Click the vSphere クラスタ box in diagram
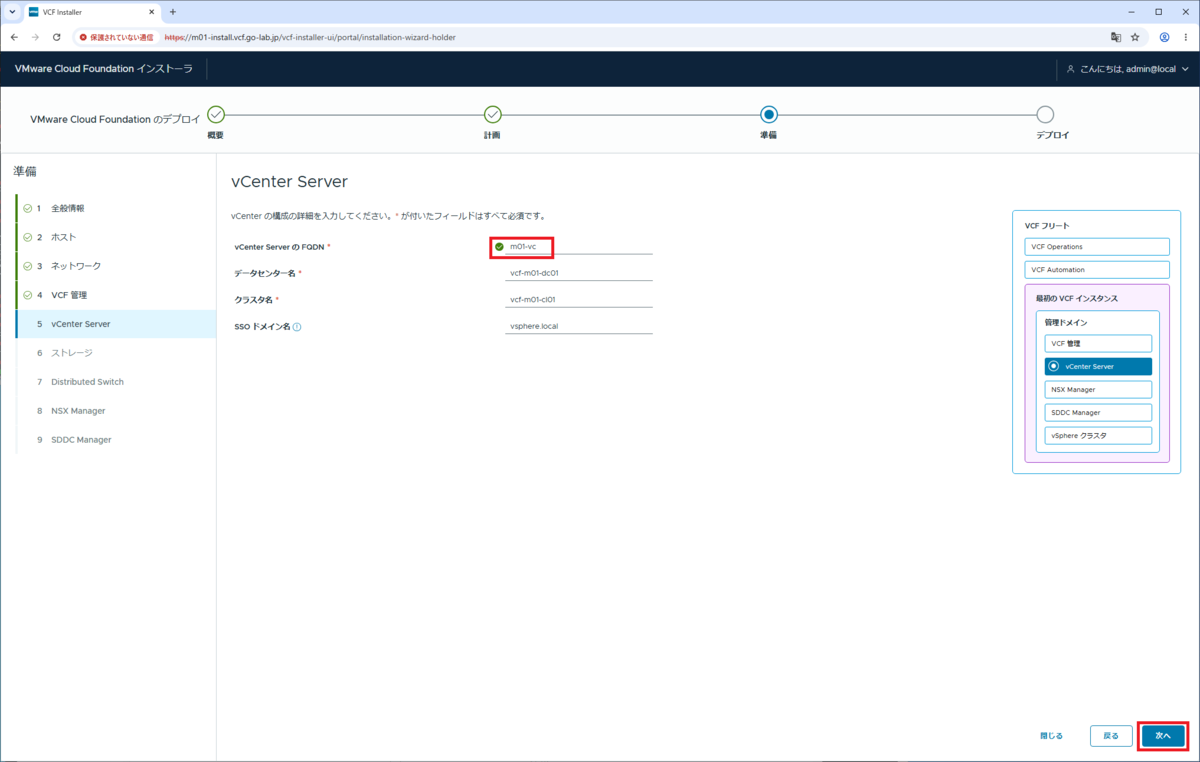The height and width of the screenshot is (762, 1200). pos(1098,436)
